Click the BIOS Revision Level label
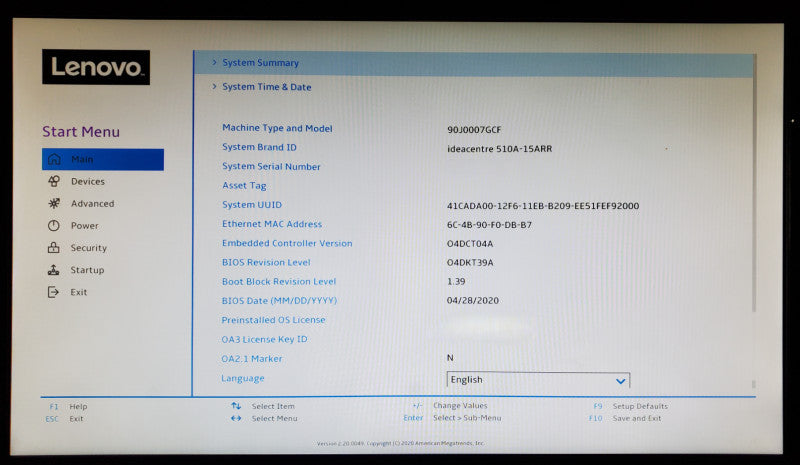Screen dimensions: 800x465 pos(266,262)
